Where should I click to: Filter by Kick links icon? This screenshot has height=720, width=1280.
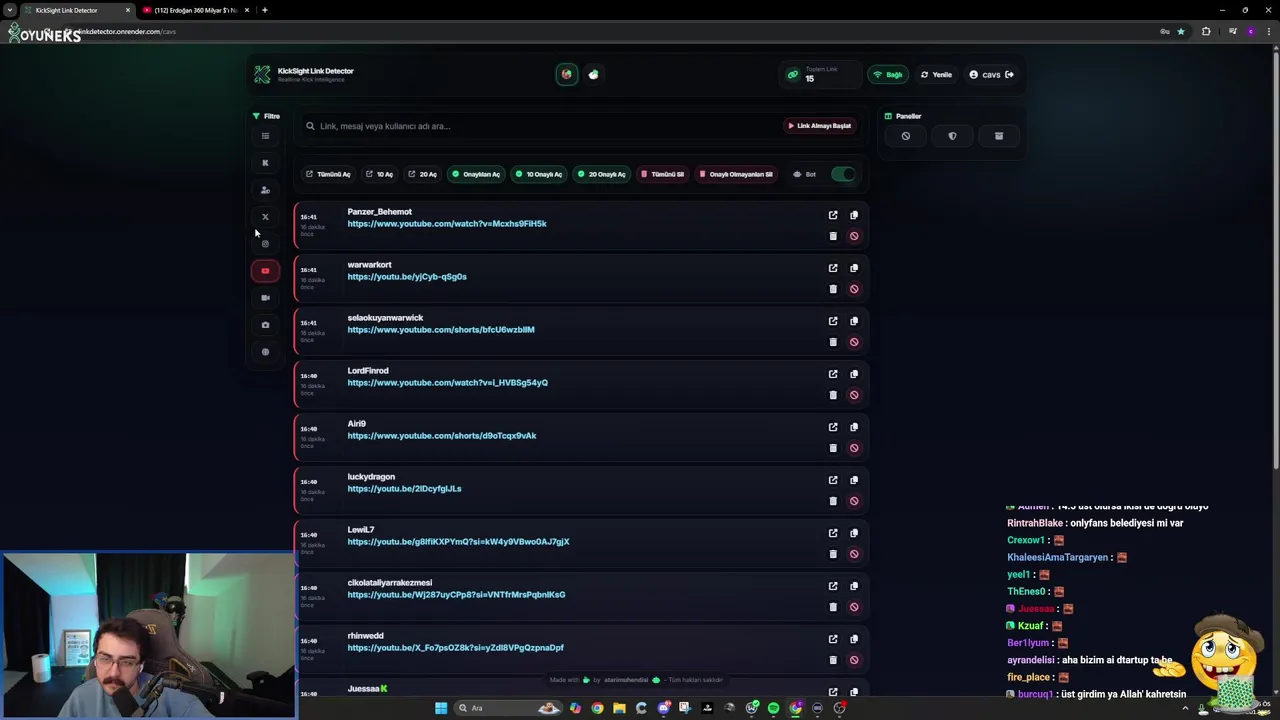pyautogui.click(x=265, y=163)
